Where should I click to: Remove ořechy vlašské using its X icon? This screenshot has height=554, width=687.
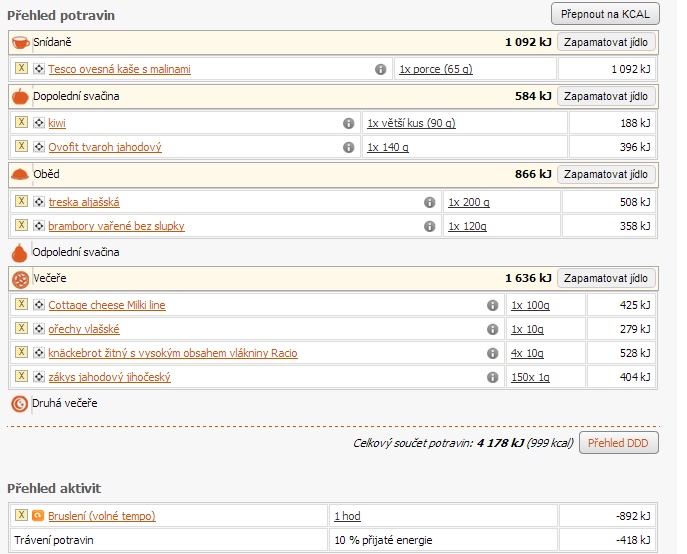tap(22, 329)
